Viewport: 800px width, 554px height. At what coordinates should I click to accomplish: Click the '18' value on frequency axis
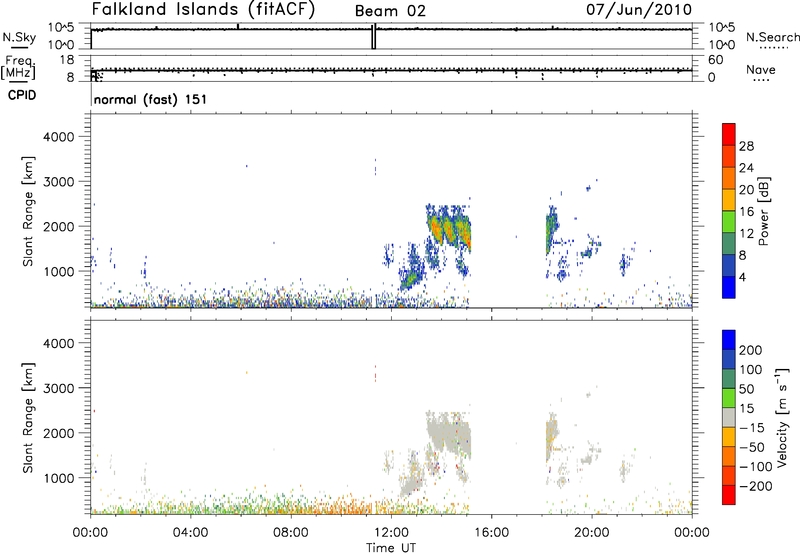pos(67,60)
